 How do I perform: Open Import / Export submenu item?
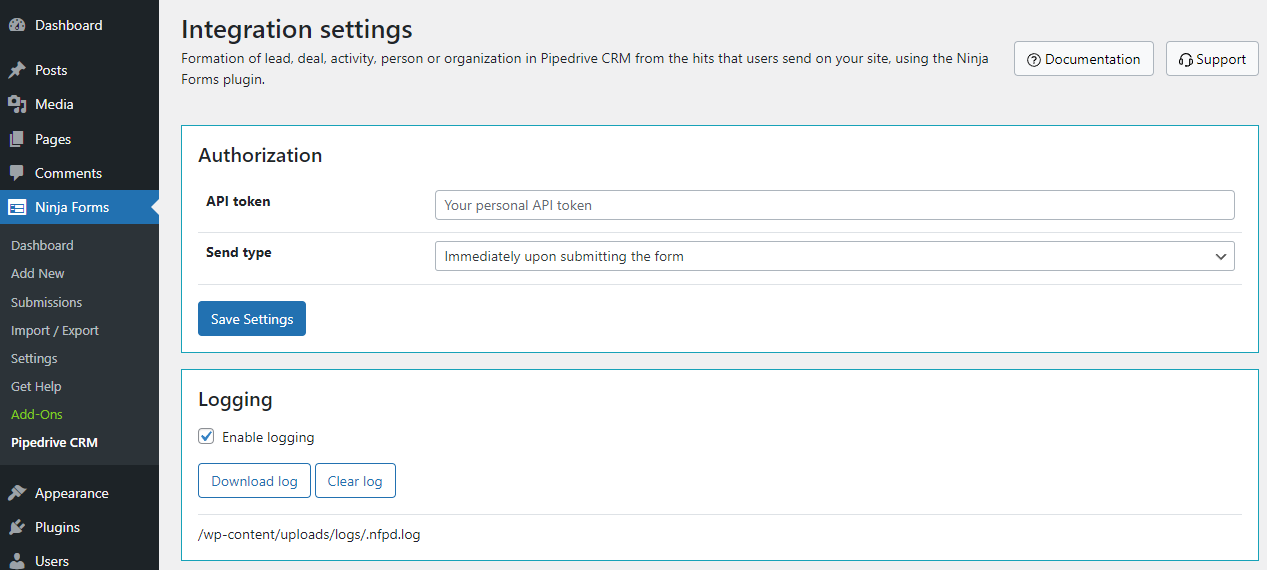(55, 330)
